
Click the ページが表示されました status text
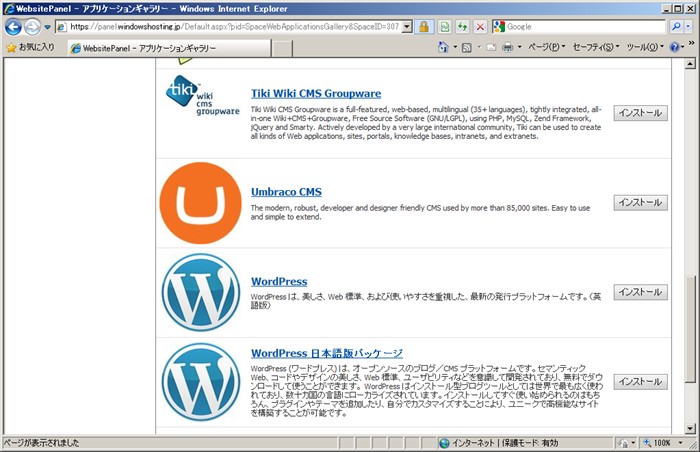coord(41,443)
